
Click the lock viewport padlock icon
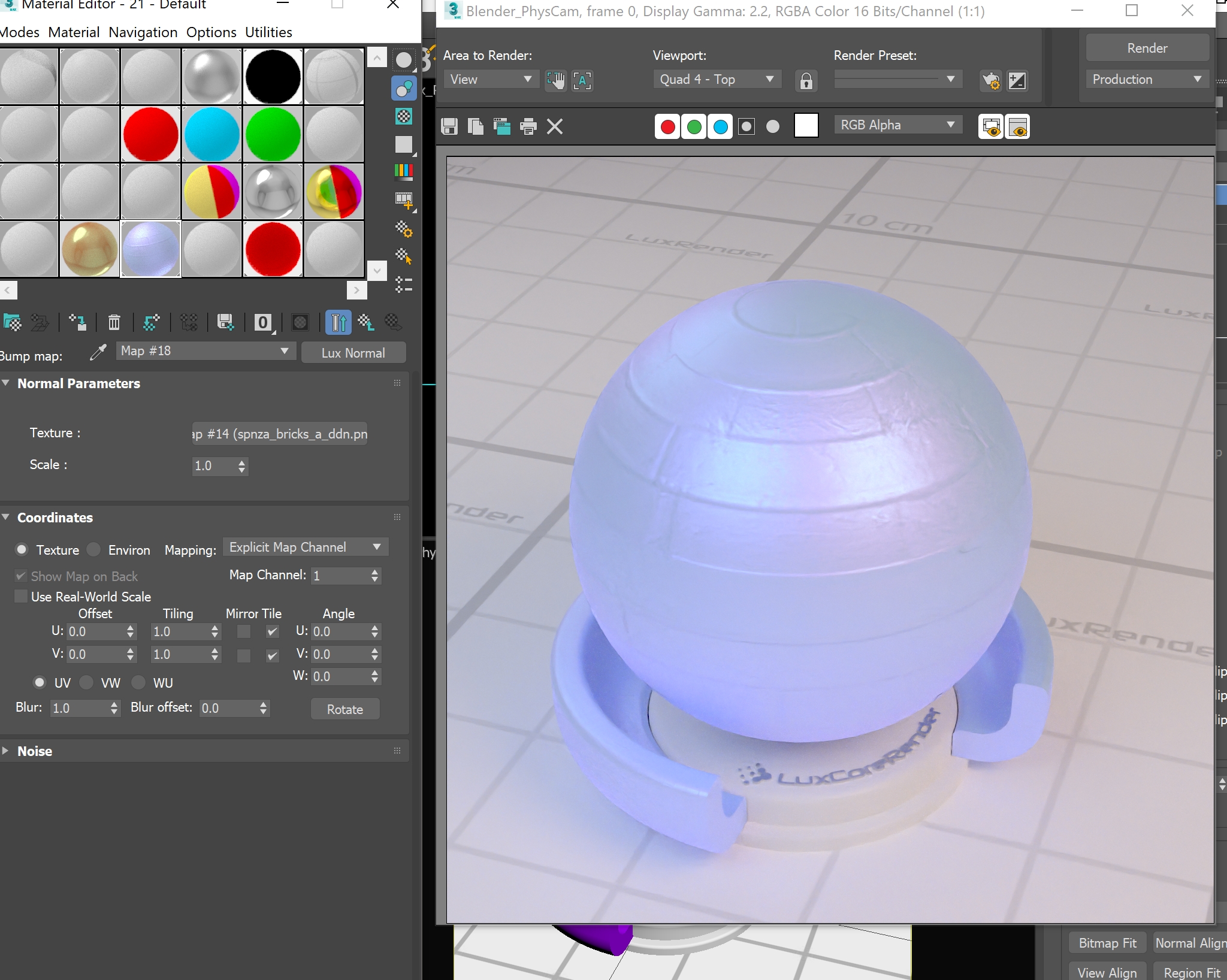(x=806, y=80)
